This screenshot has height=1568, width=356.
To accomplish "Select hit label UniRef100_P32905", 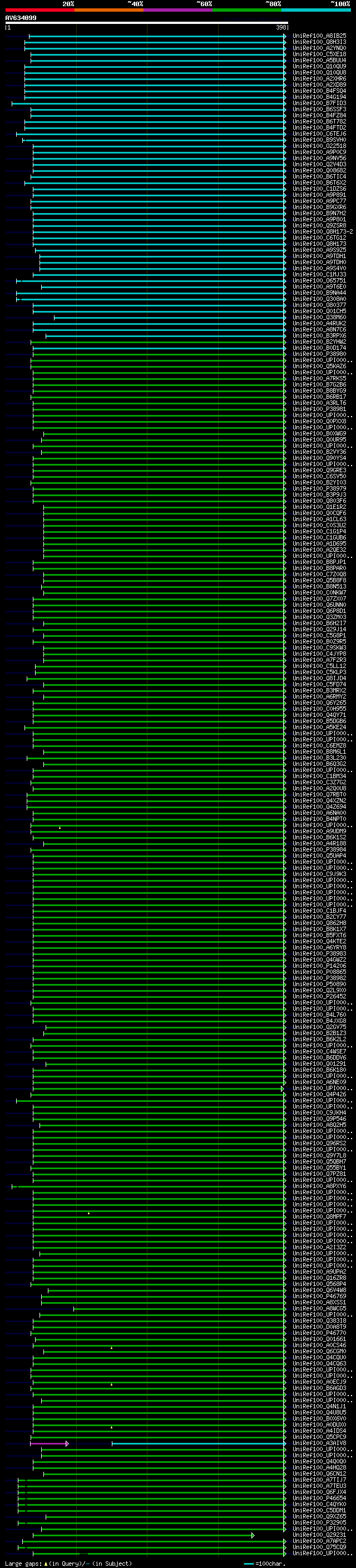I will point(319,1522).
